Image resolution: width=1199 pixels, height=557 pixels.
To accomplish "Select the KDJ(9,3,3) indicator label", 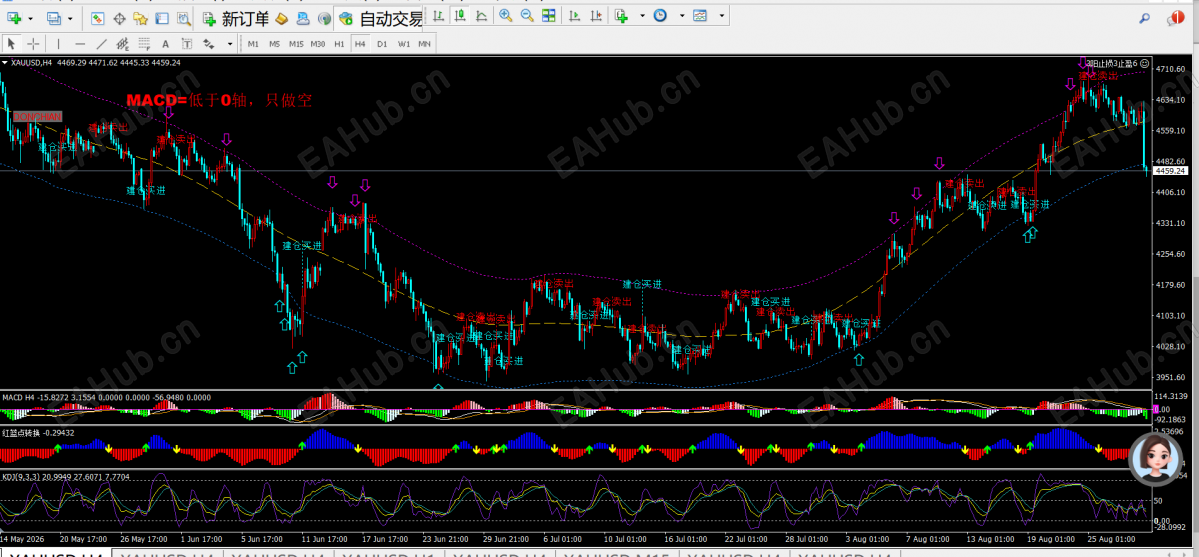I will pyautogui.click(x=21, y=476).
